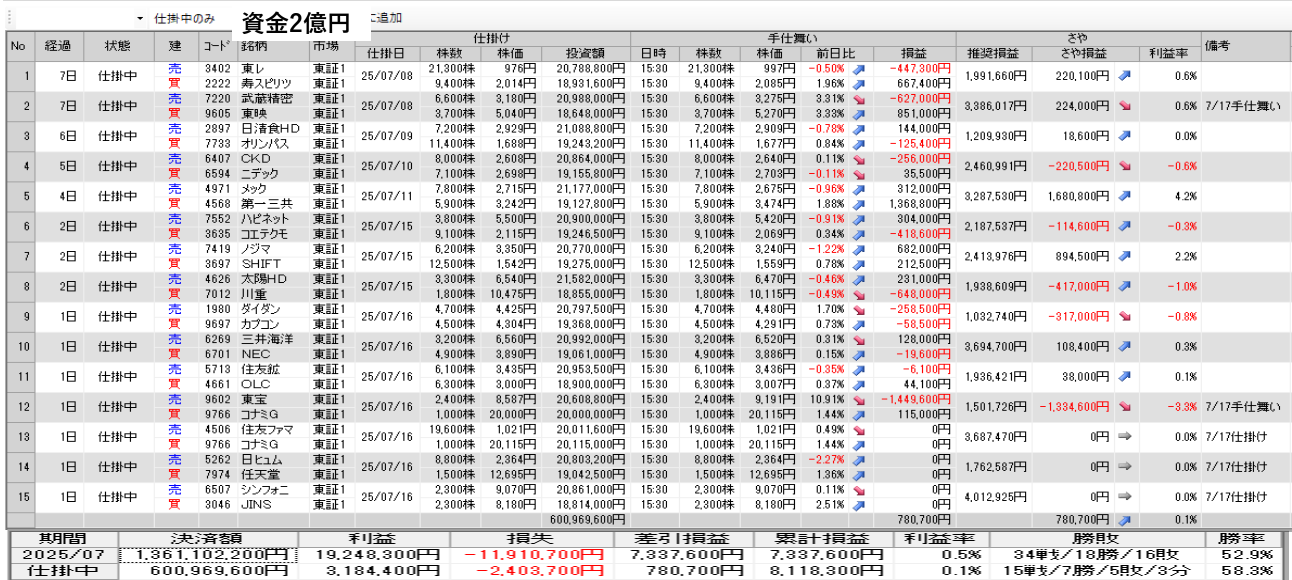
Task: Click the 利益率 column header
Action: click(1169, 53)
